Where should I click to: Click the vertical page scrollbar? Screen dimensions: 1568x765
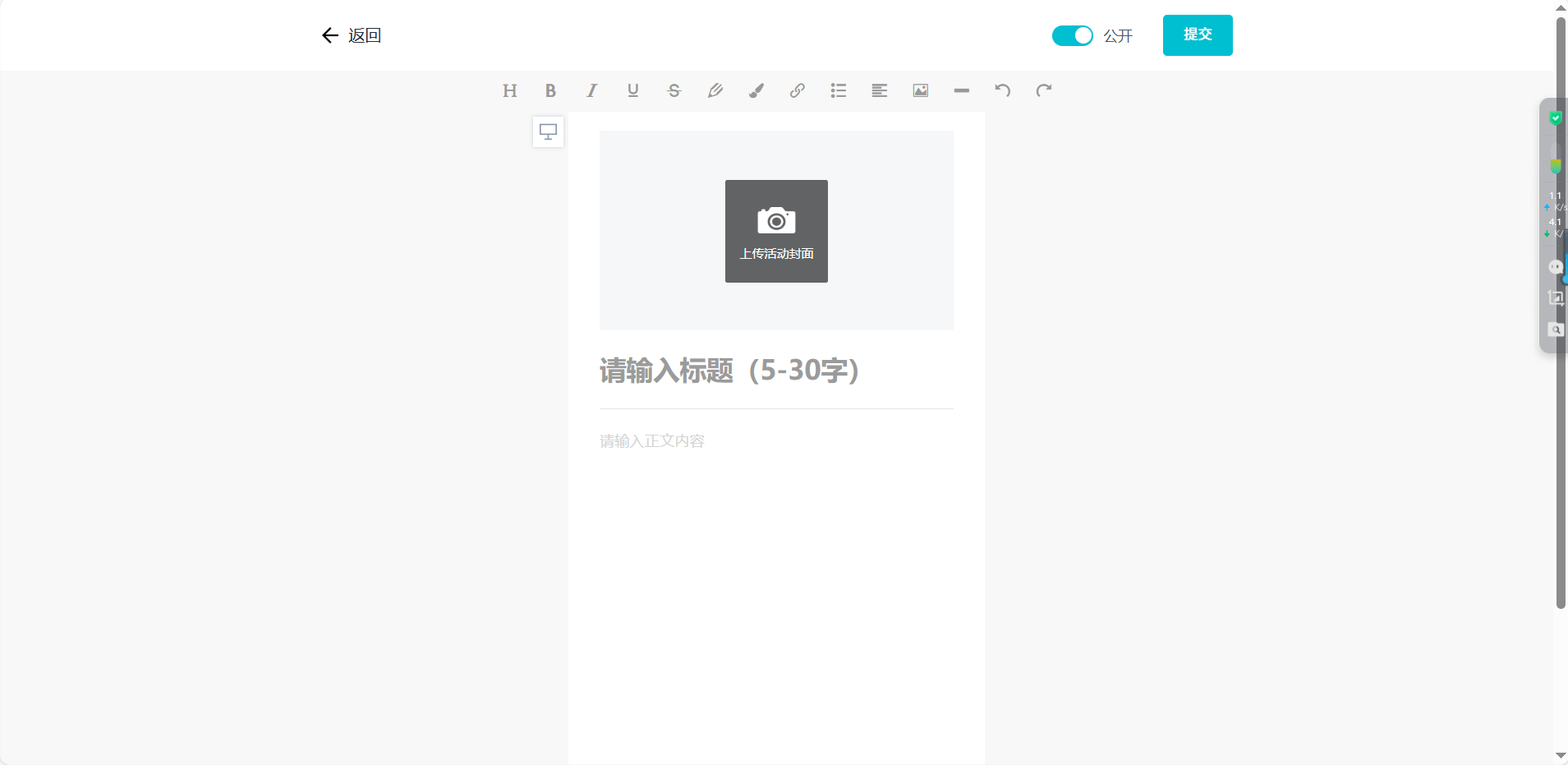1561,312
